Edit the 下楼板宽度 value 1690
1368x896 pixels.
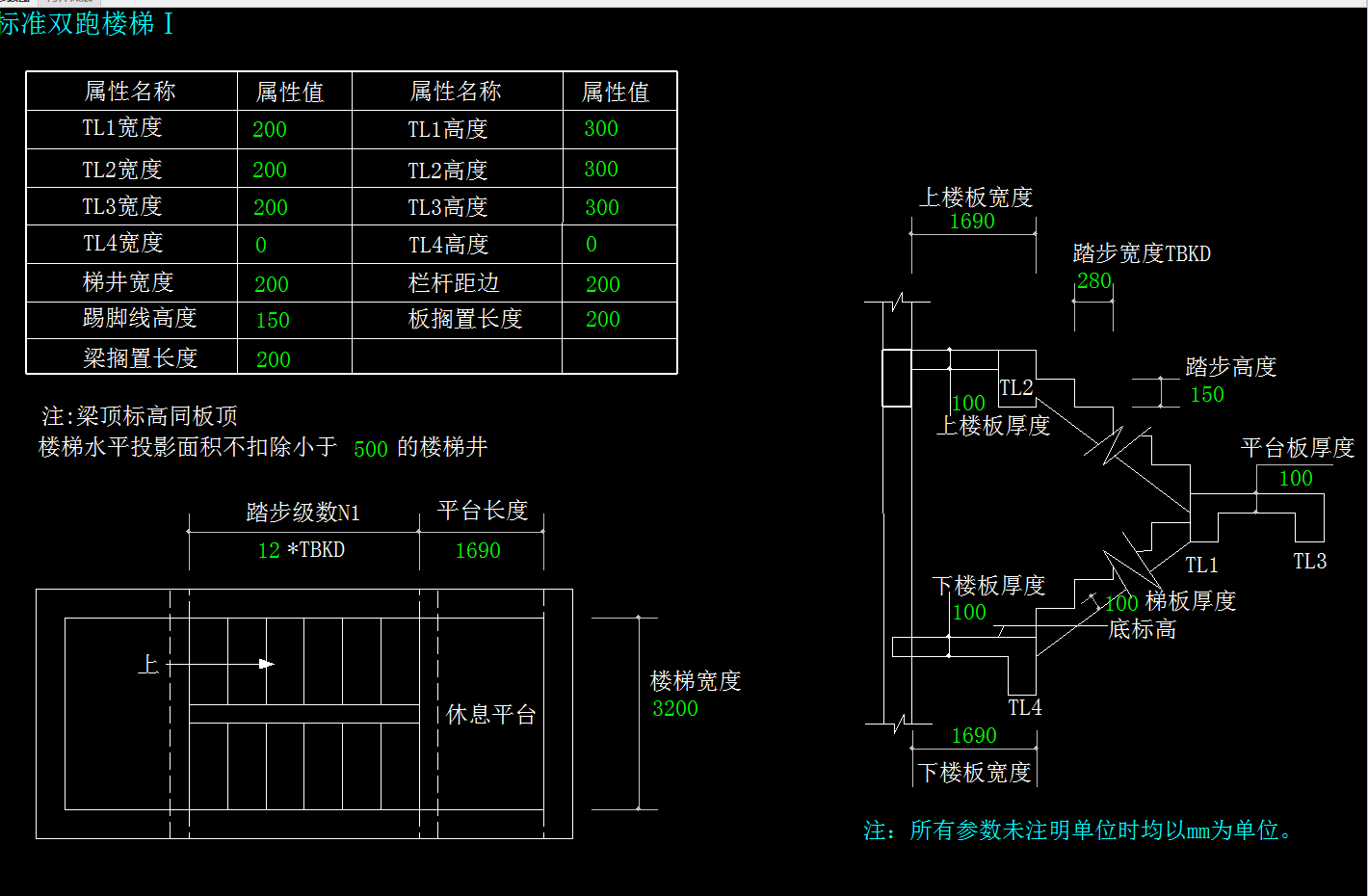coord(974,735)
